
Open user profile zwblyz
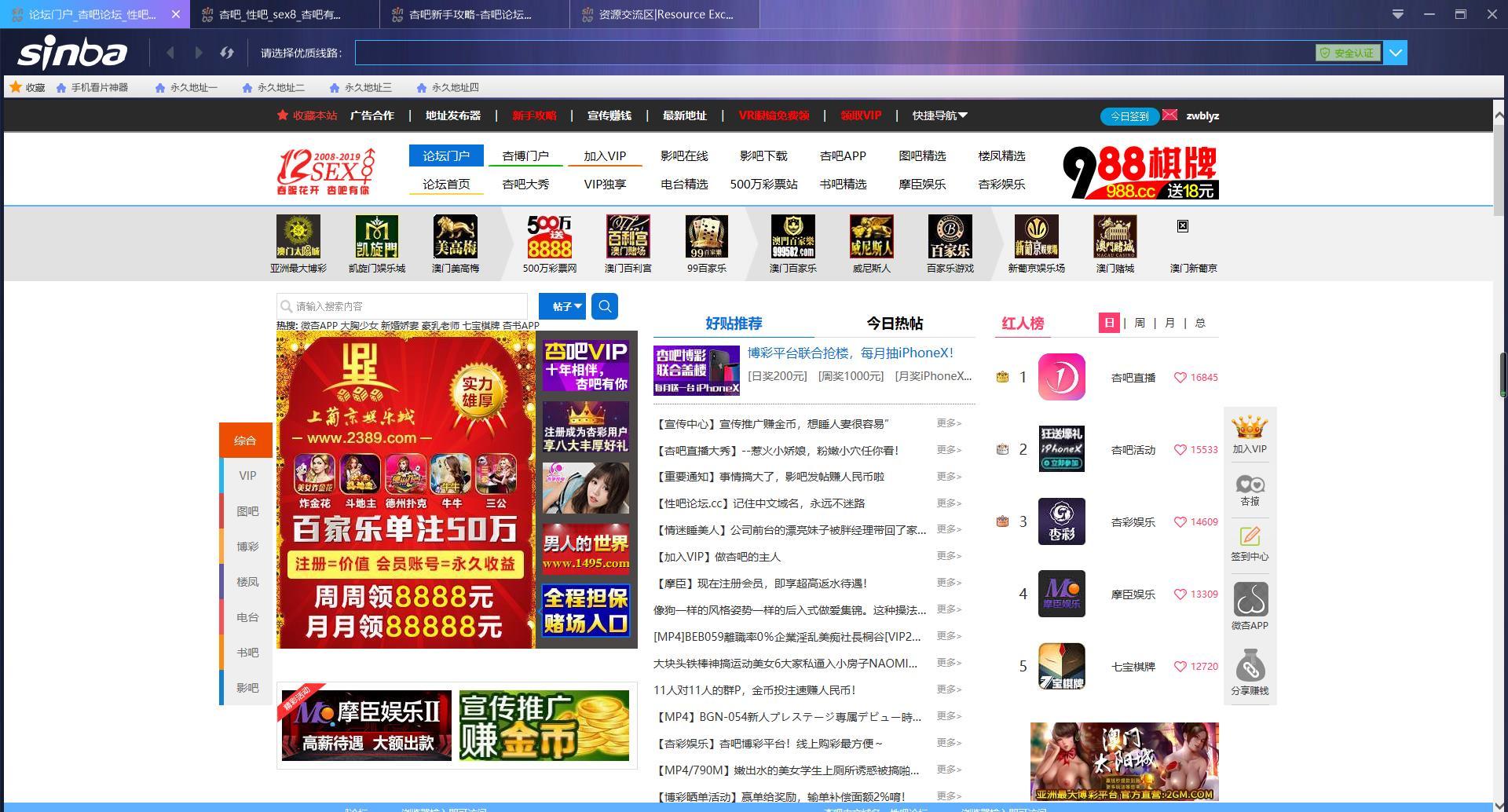tap(1202, 115)
